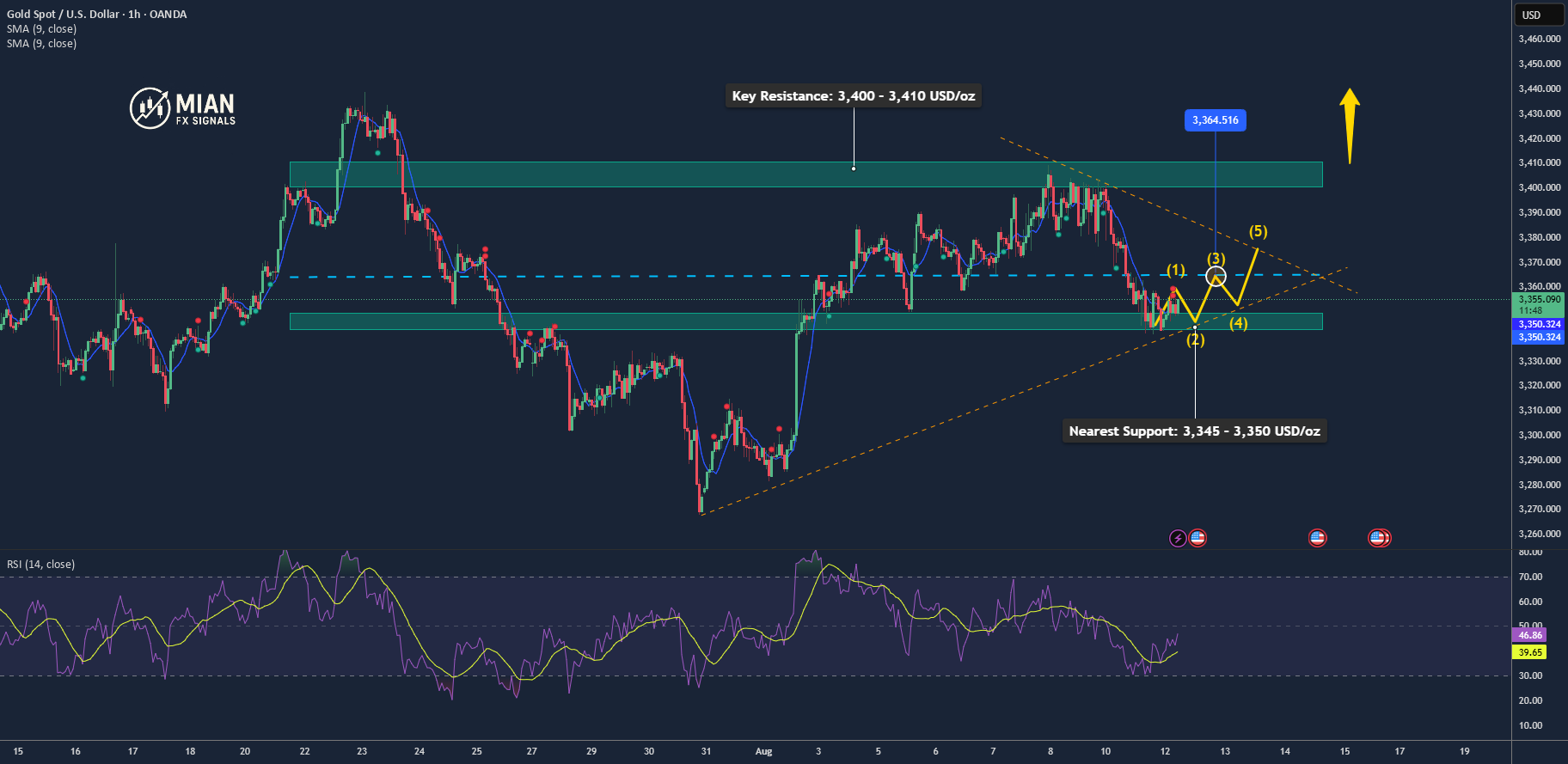Click the Nearest Support 3,345 - 3,350 text box
The image size is (1568, 764).
click(x=1195, y=431)
